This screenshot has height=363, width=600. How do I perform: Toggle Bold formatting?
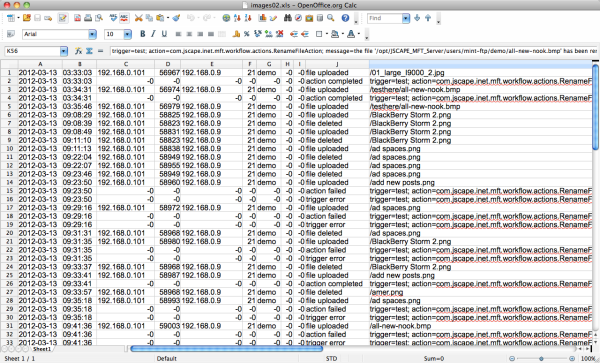click(142, 34)
